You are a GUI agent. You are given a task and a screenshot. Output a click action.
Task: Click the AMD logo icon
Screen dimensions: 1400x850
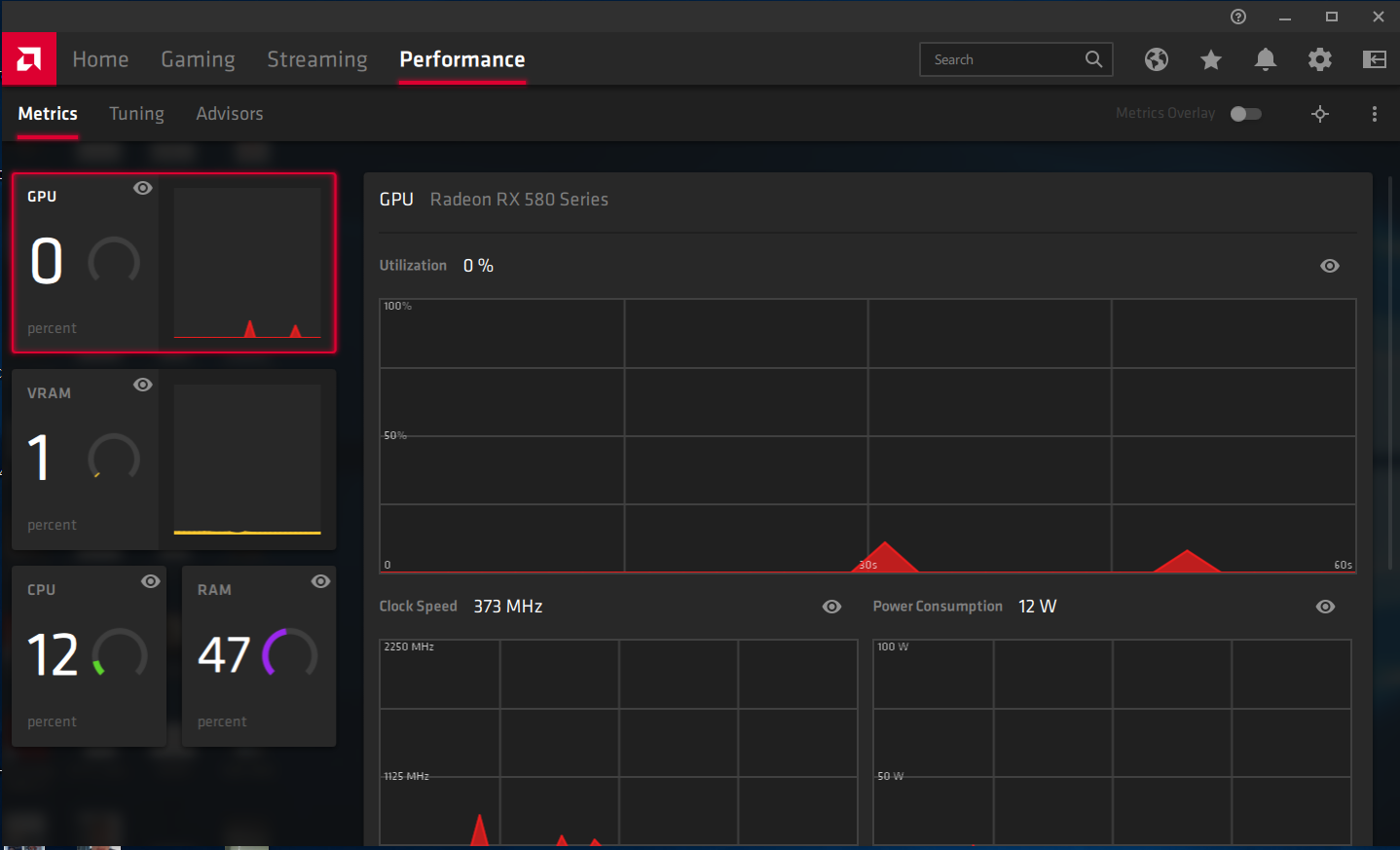click(29, 59)
